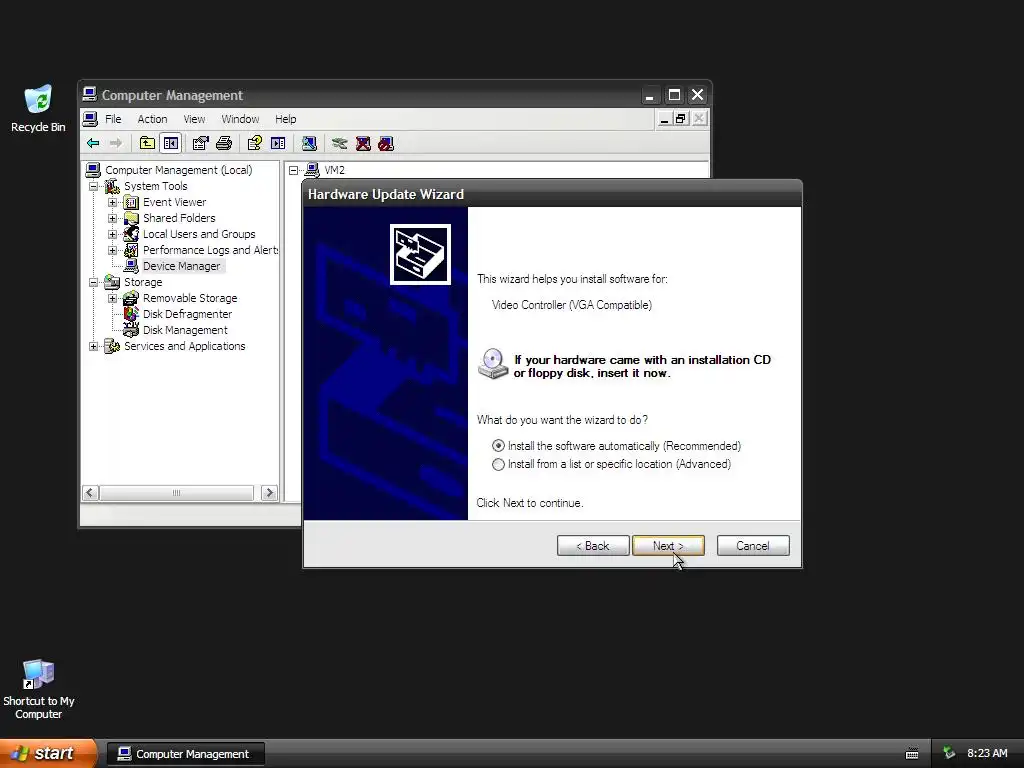
Task: Click Computer Management taskbar button
Action: click(185, 754)
